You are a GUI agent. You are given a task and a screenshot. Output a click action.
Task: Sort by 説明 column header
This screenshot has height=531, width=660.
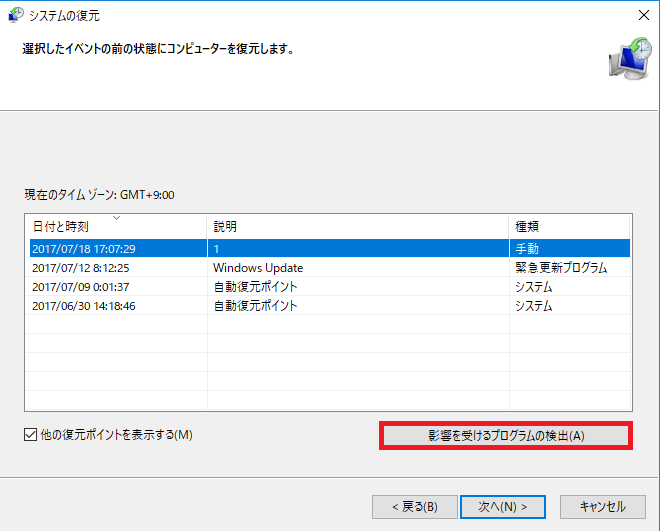pos(358,227)
